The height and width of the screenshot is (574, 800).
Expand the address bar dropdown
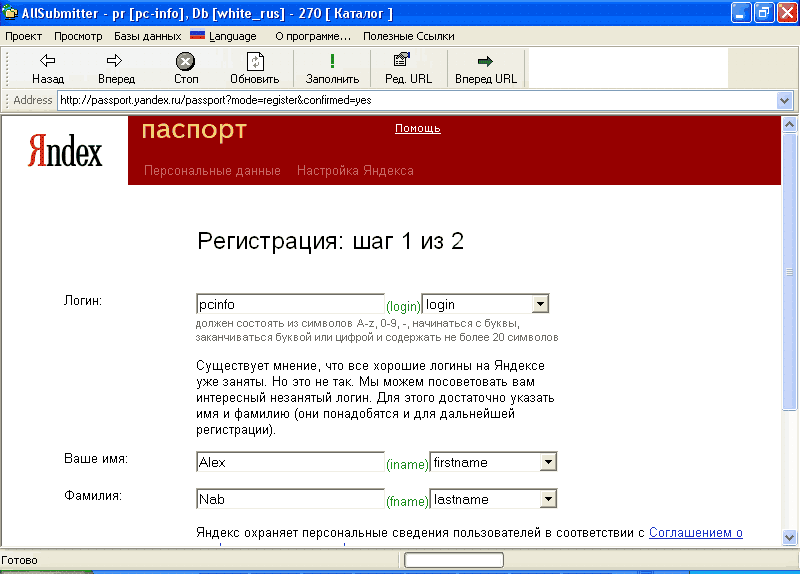(784, 101)
